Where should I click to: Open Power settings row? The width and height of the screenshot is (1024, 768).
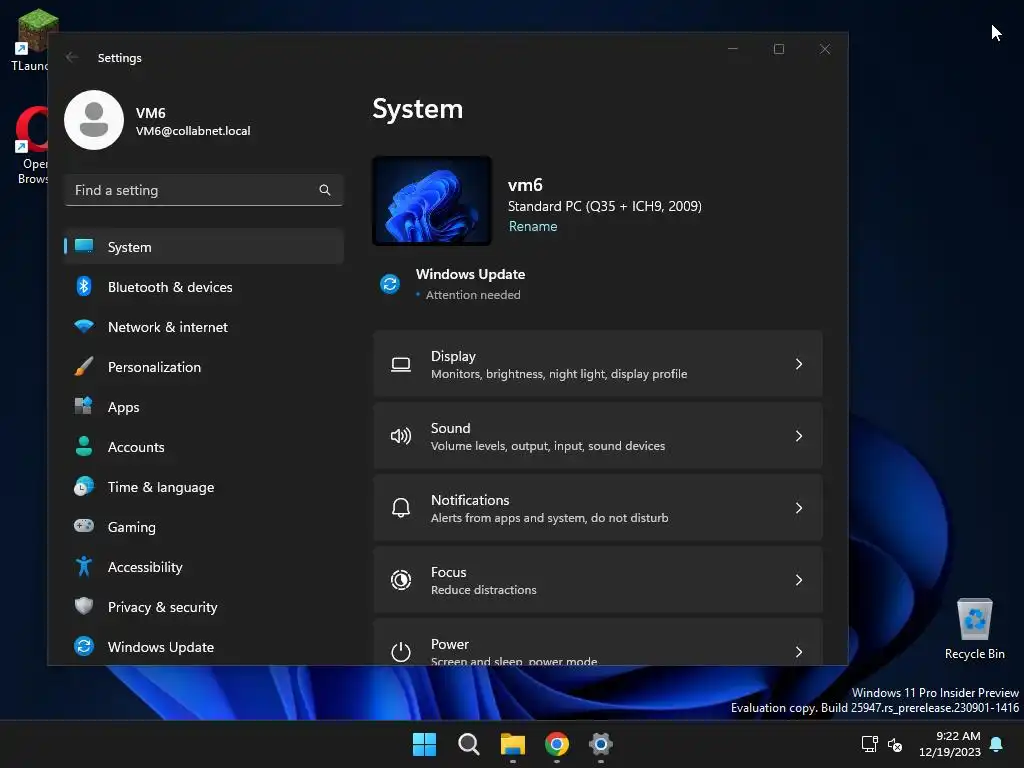click(x=598, y=642)
